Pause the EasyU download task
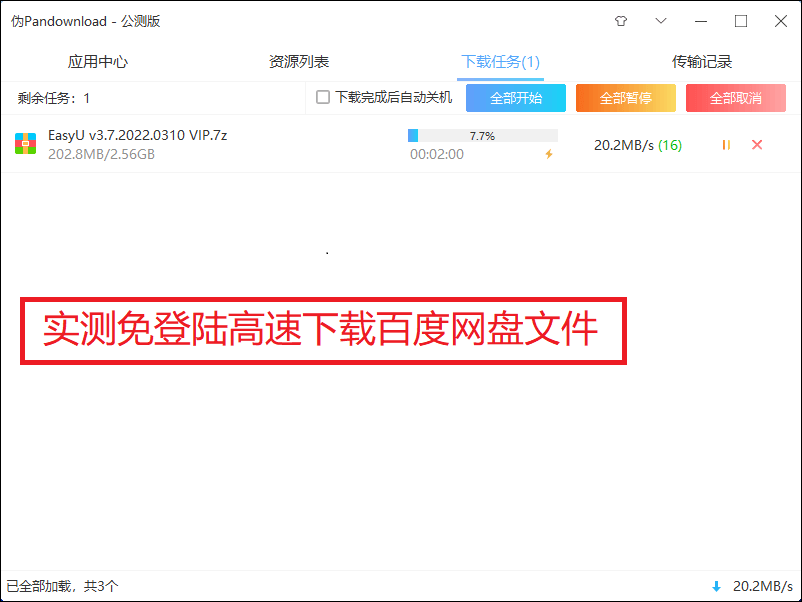The width and height of the screenshot is (802, 602). 726,145
